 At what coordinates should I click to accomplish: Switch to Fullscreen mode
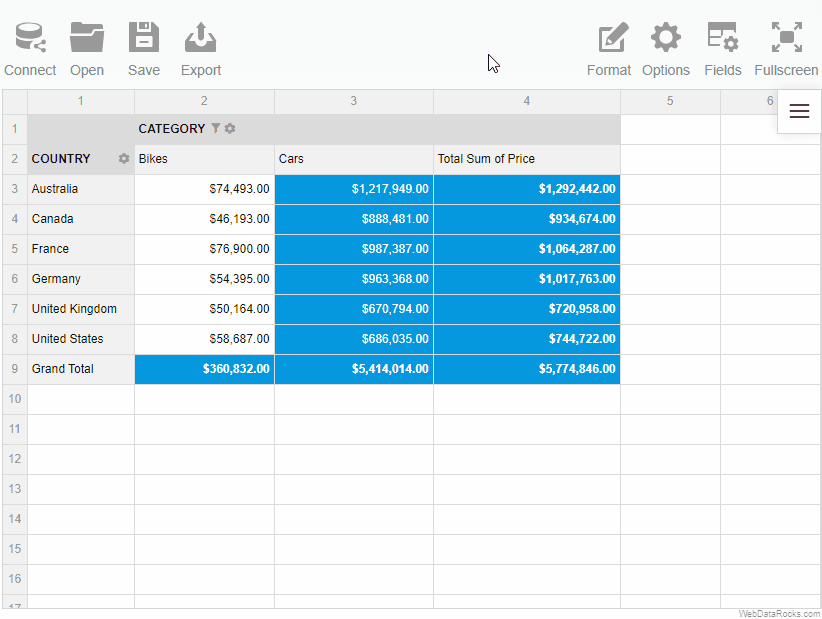(786, 38)
